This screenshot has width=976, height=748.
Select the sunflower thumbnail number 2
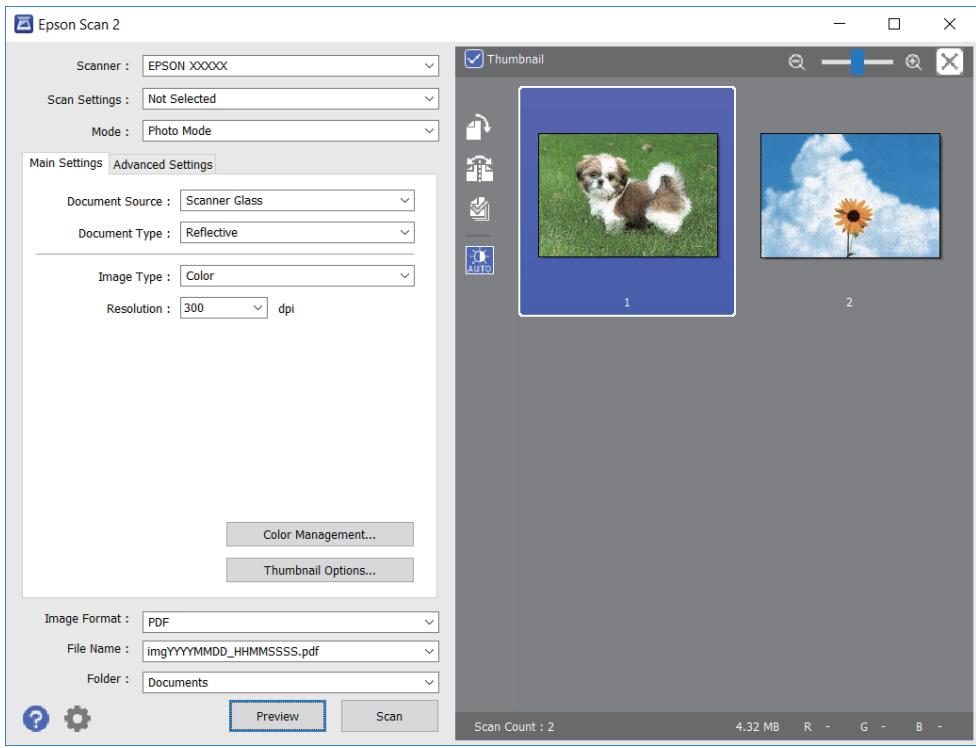850,195
